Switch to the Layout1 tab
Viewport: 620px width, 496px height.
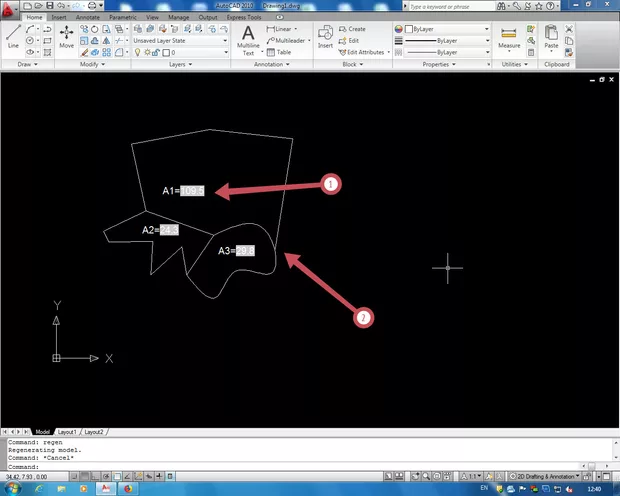[66, 432]
